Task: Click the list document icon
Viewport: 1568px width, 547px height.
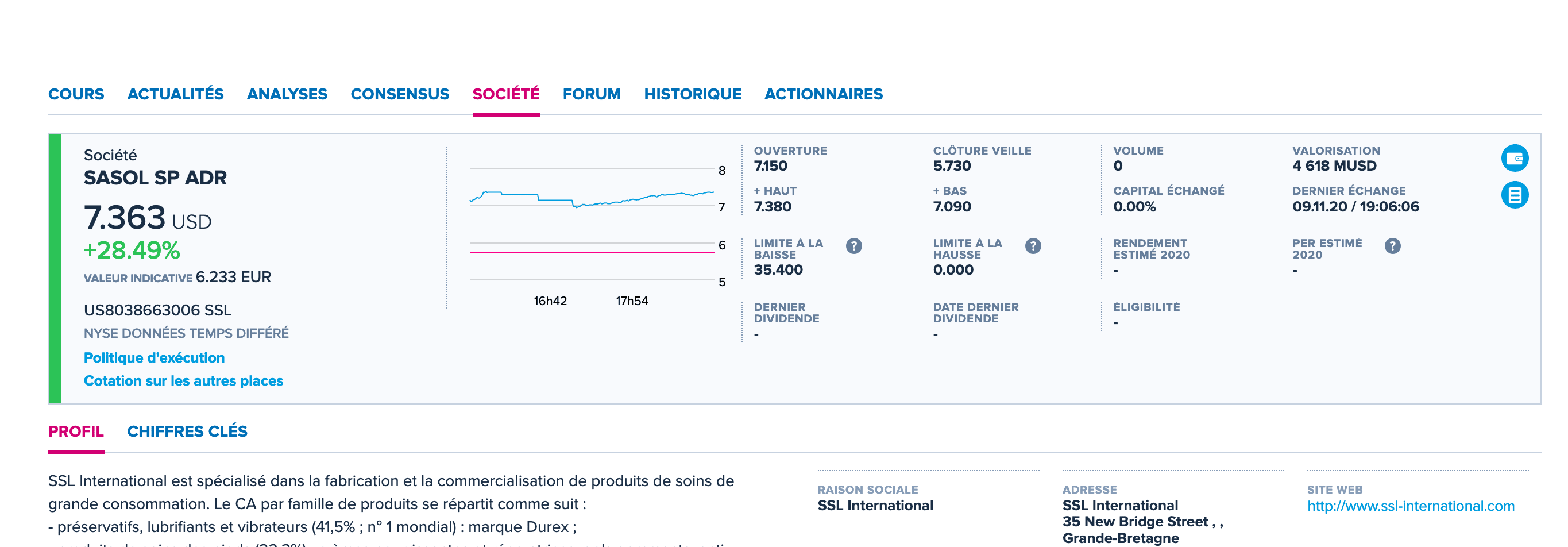Action: pyautogui.click(x=1515, y=195)
